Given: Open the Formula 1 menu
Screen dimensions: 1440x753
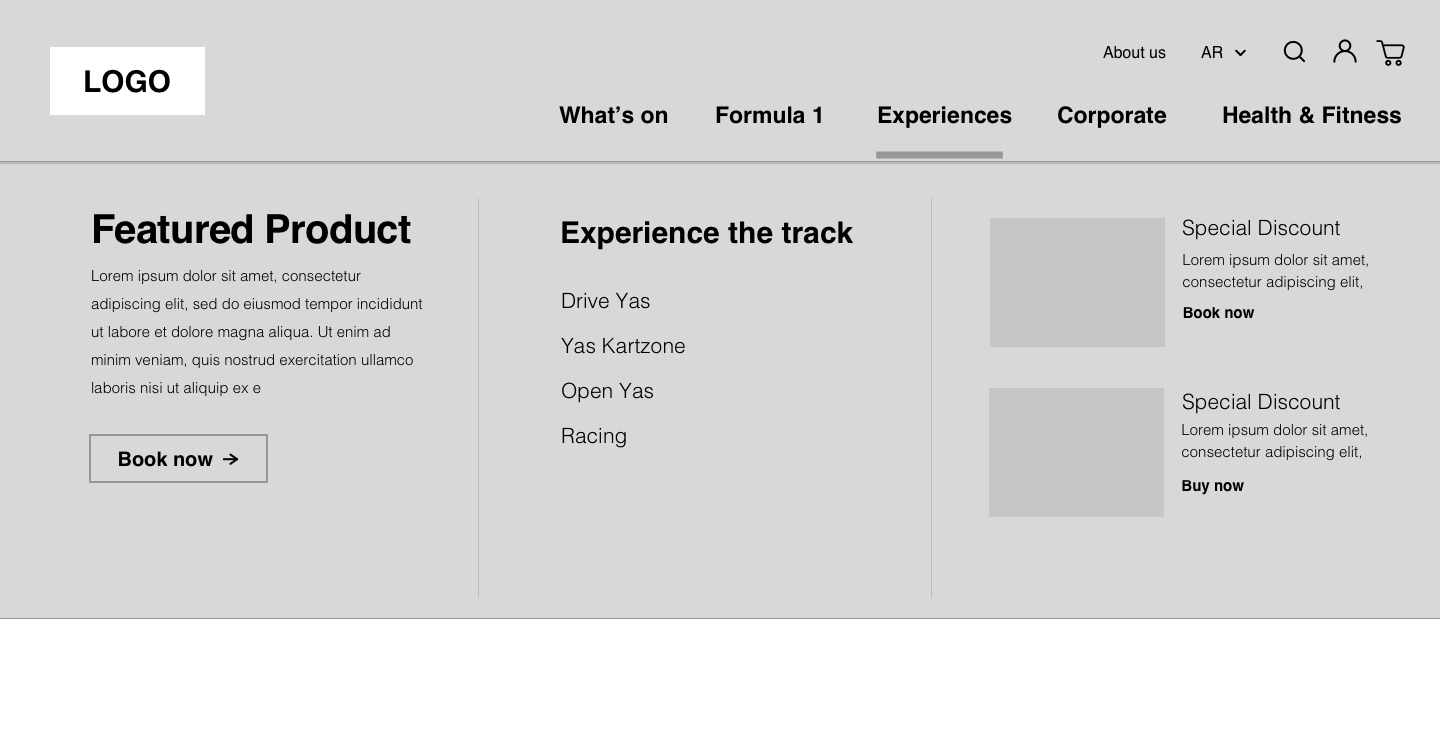Looking at the screenshot, I should (x=769, y=116).
